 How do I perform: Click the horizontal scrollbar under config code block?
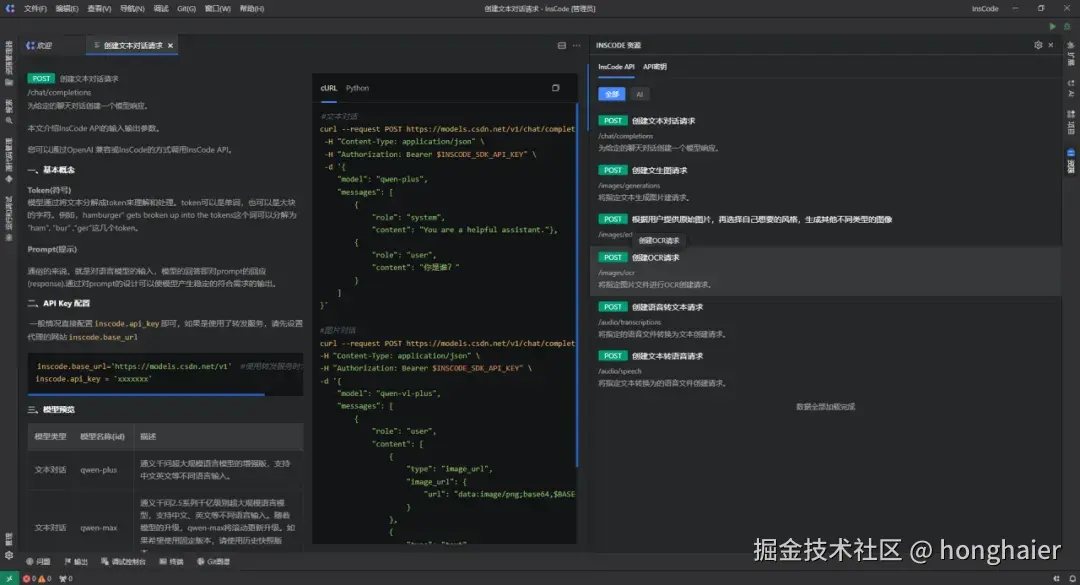146,395
